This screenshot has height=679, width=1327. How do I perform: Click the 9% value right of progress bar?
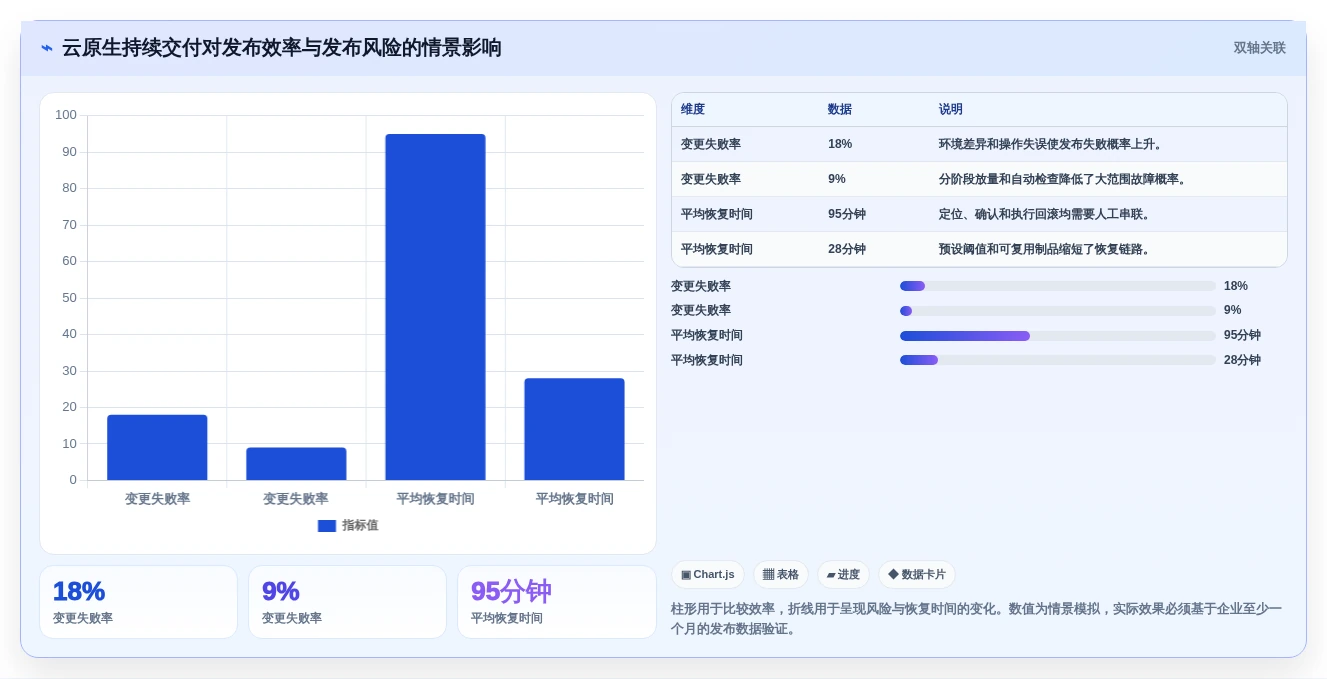pyautogui.click(x=1233, y=310)
